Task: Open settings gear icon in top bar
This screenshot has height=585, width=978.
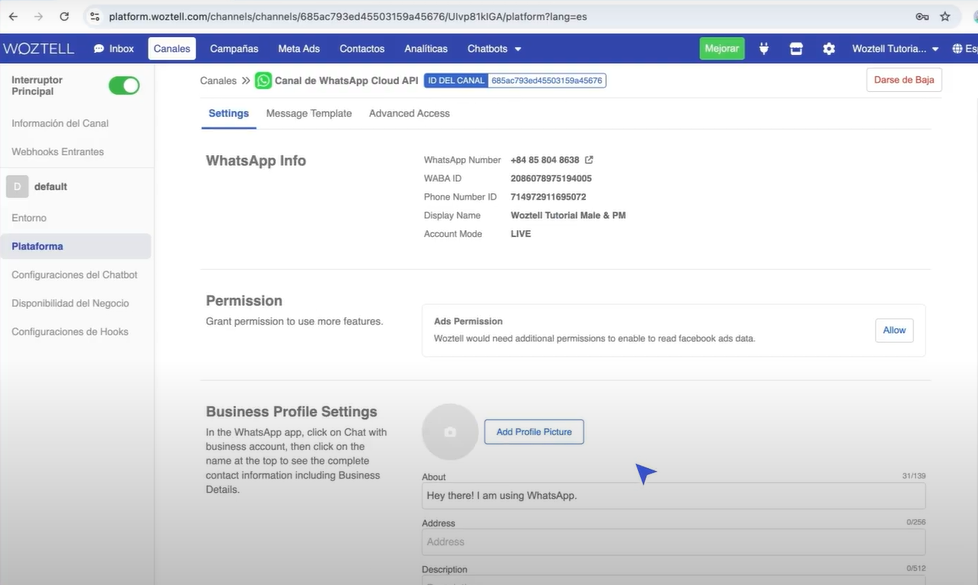Action: click(828, 49)
